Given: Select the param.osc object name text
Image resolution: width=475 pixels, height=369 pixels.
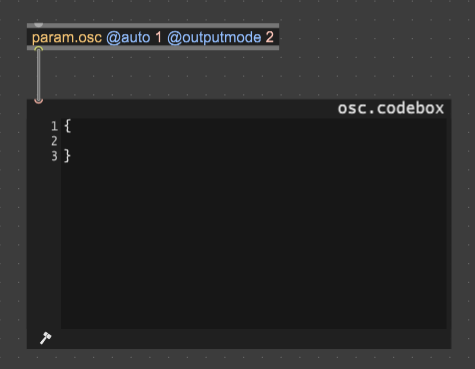Looking at the screenshot, I should click(67, 38).
